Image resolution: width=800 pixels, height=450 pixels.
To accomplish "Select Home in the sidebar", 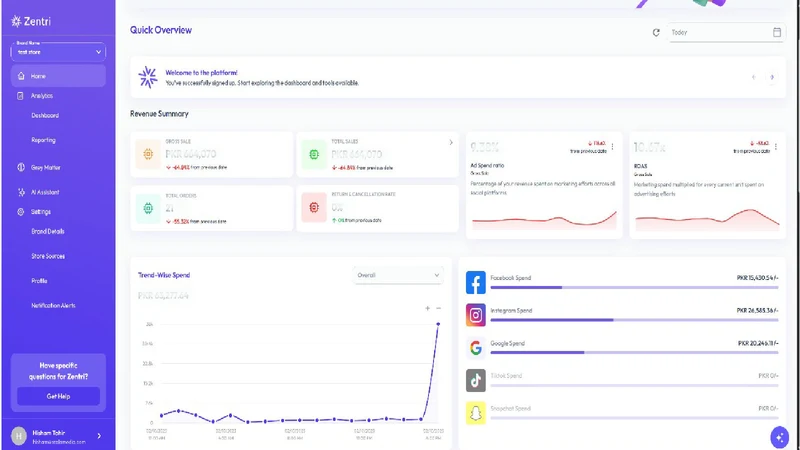I will 58,76.
